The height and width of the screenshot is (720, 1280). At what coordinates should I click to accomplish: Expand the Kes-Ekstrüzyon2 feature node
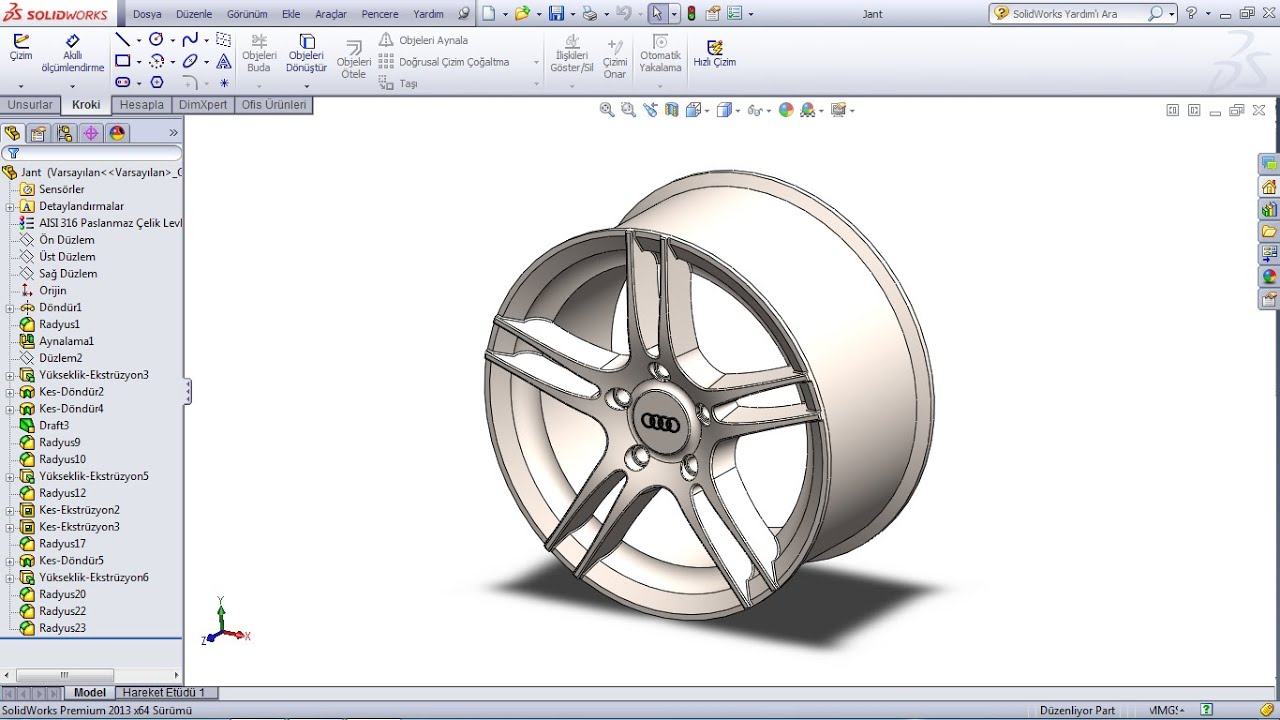click(x=10, y=511)
